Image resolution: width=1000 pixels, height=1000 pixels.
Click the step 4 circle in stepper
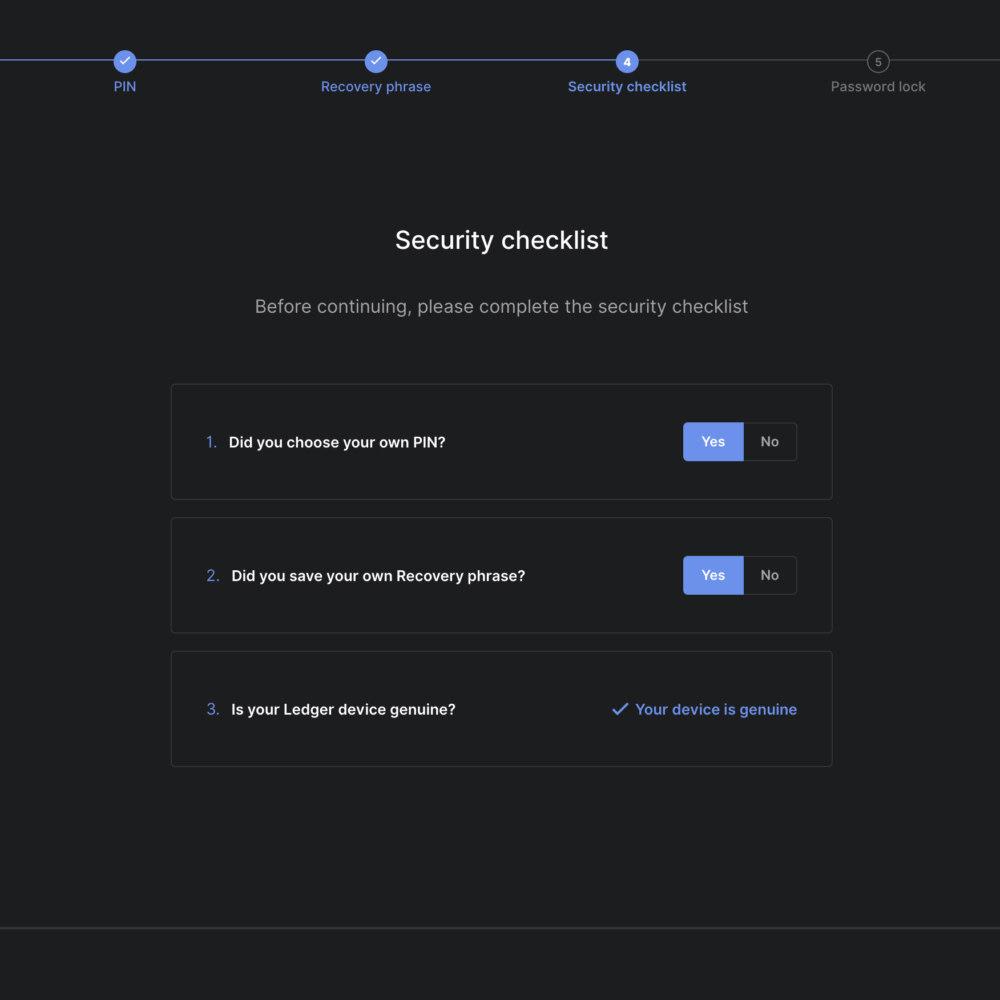627,62
